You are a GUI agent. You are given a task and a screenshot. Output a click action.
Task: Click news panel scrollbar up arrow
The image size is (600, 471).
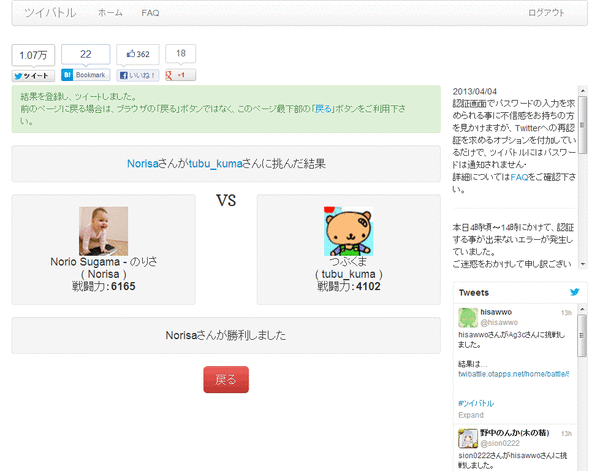(582, 91)
